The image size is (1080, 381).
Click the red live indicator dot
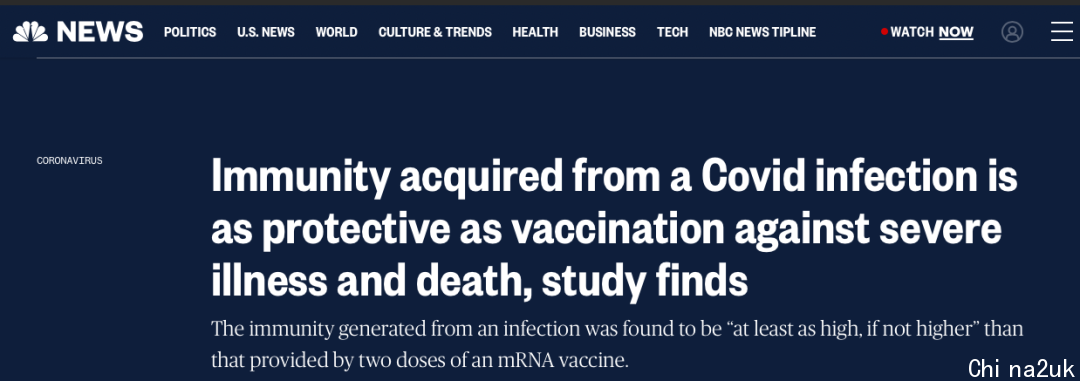click(x=884, y=32)
